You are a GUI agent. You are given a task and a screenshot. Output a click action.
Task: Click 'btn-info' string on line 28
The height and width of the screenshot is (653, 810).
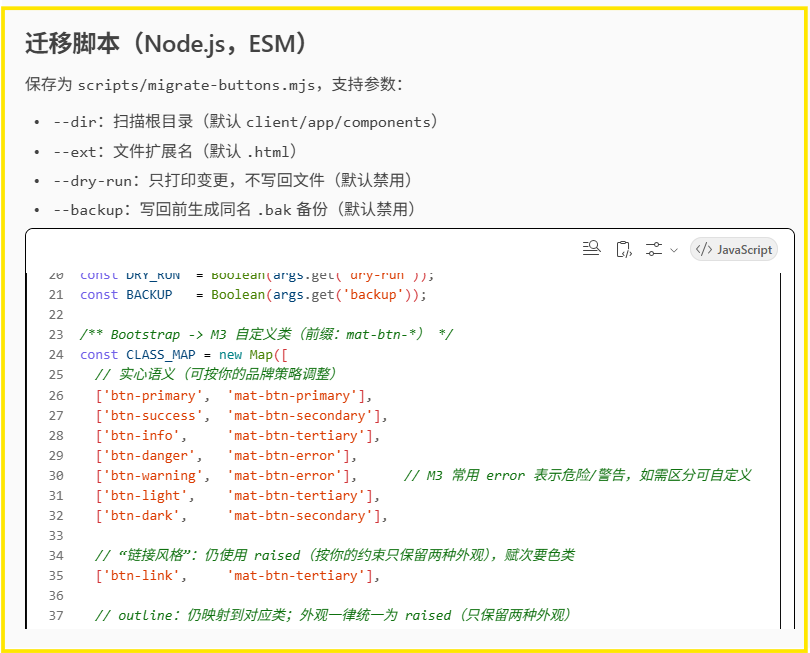click(142, 436)
